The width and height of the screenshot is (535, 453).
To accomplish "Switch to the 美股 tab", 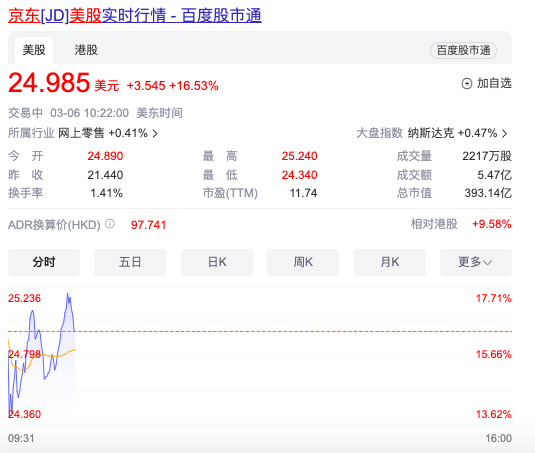I will point(34,50).
